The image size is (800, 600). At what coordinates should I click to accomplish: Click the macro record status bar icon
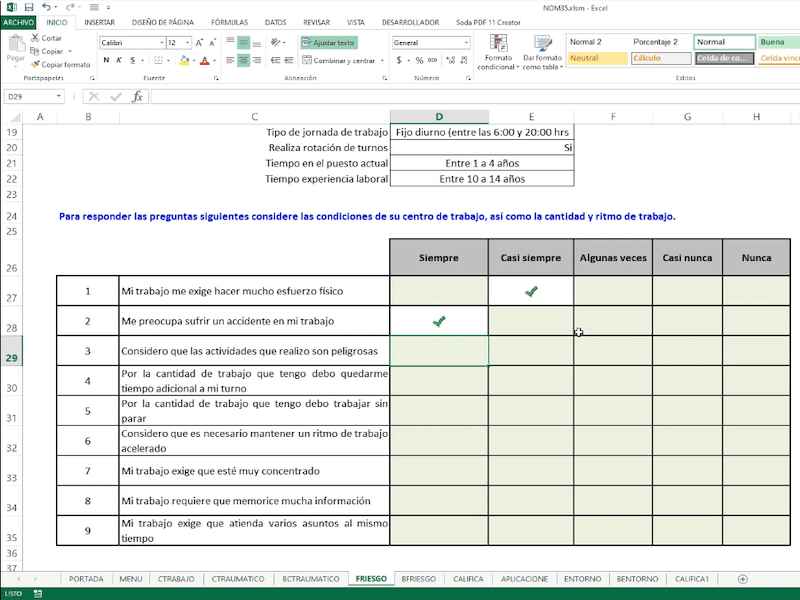38,593
